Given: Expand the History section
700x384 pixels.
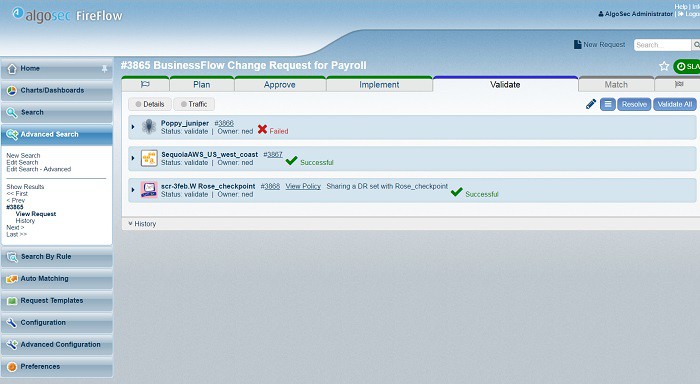Looking at the screenshot, I should click(x=142, y=224).
